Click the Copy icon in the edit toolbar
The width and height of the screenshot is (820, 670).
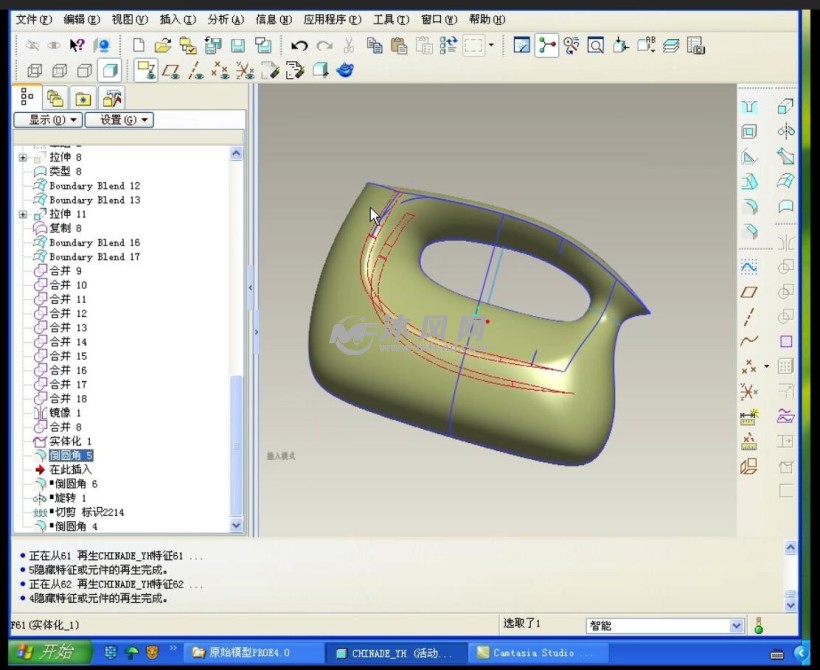tap(374, 46)
